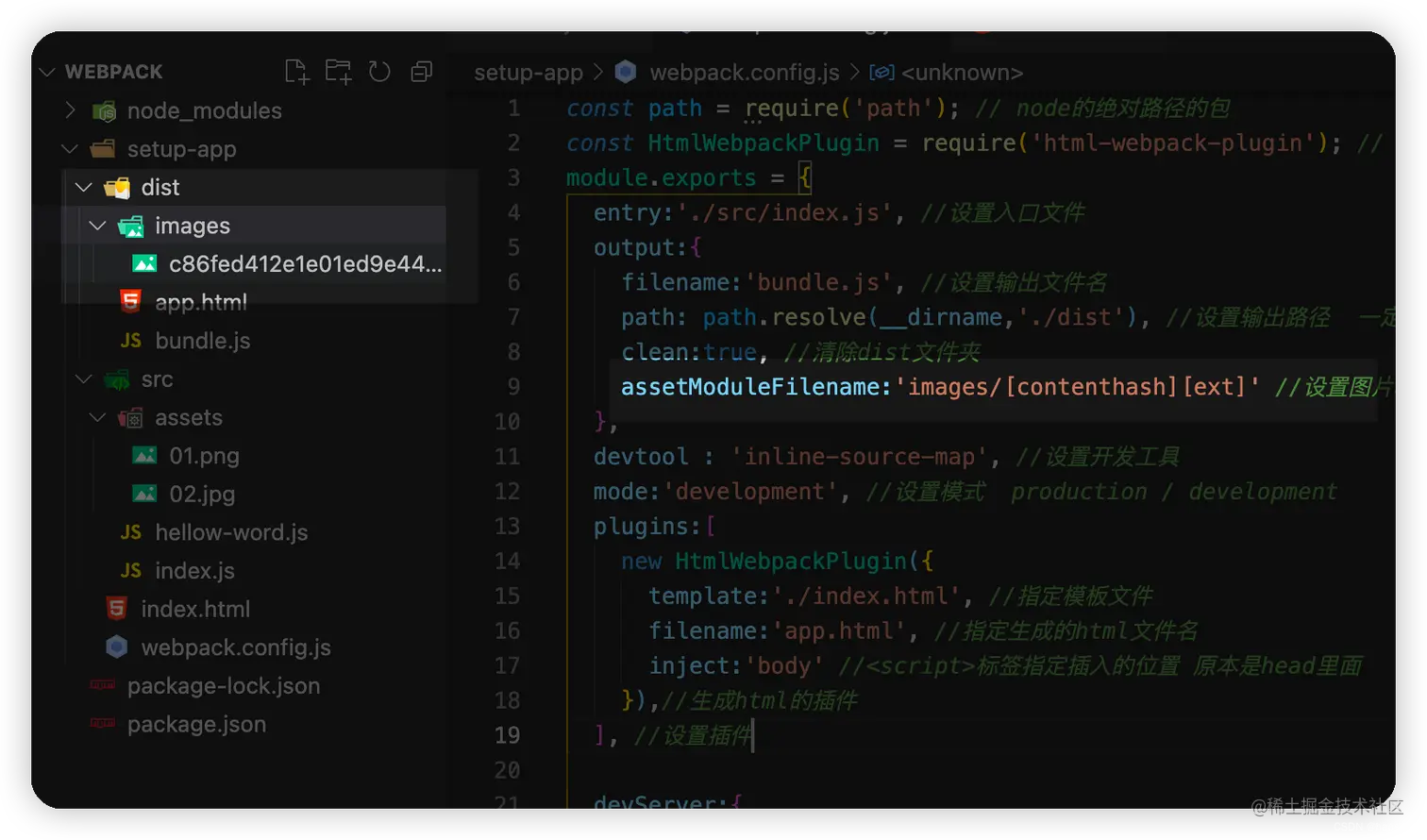The height and width of the screenshot is (840, 1427).
Task: Collapse the dist folder chevron
Action: click(x=83, y=187)
